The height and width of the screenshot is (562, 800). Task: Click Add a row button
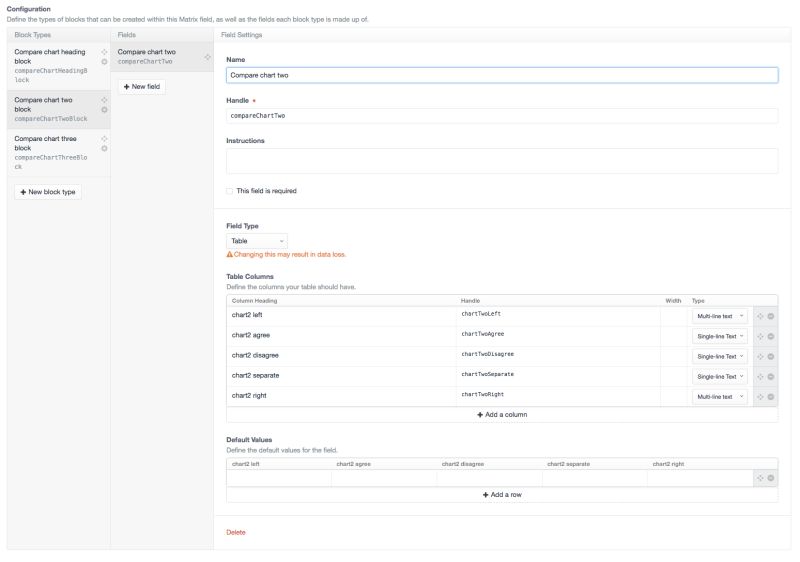click(502, 495)
